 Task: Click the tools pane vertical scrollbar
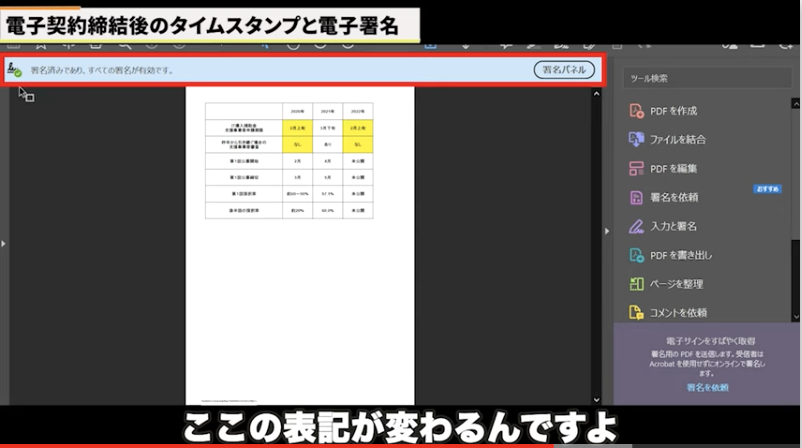(x=796, y=200)
